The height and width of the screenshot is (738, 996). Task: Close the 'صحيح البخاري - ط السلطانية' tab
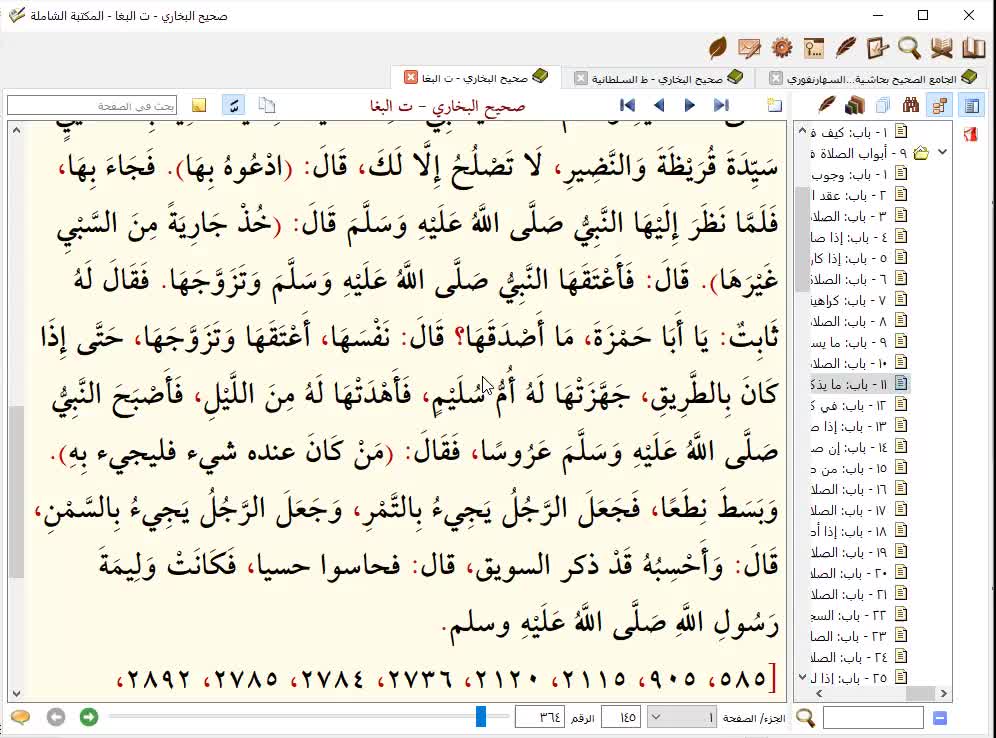tap(581, 78)
